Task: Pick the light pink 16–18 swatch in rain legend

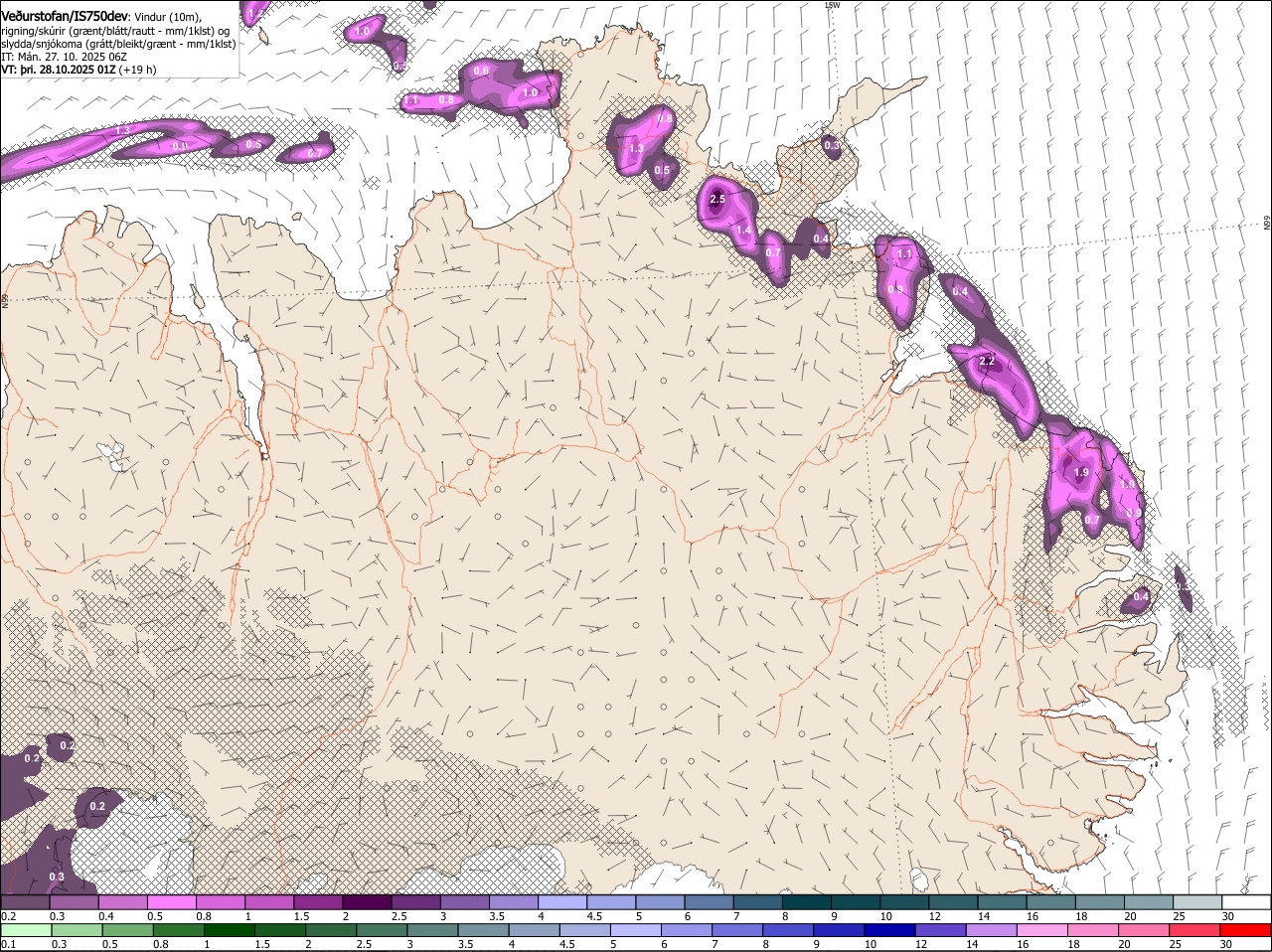Action: pyautogui.click(x=1043, y=931)
